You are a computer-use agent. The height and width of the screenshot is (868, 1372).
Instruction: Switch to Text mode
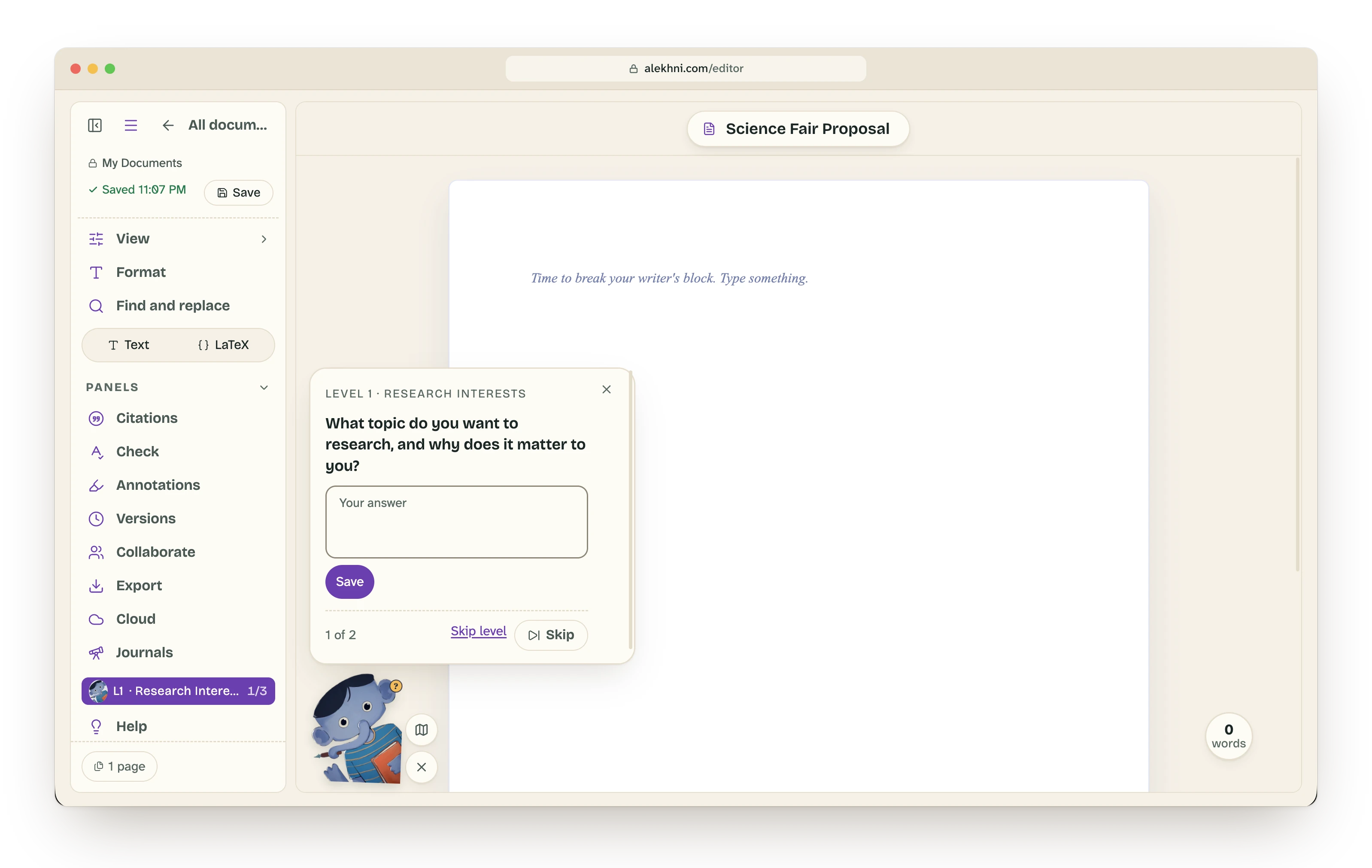click(x=129, y=345)
